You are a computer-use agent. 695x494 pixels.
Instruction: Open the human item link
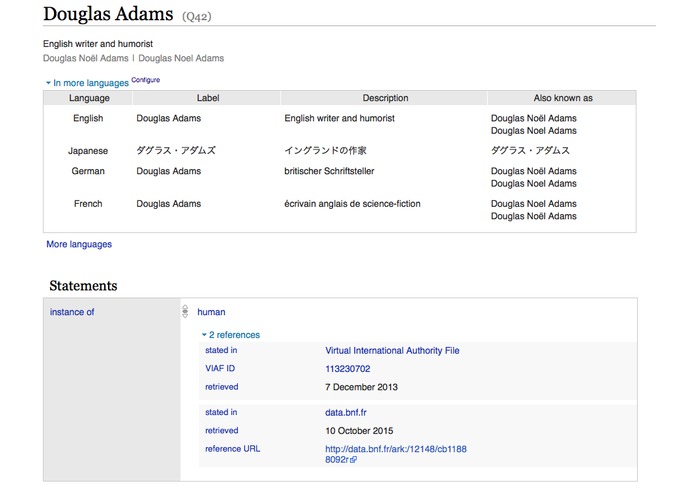(211, 312)
